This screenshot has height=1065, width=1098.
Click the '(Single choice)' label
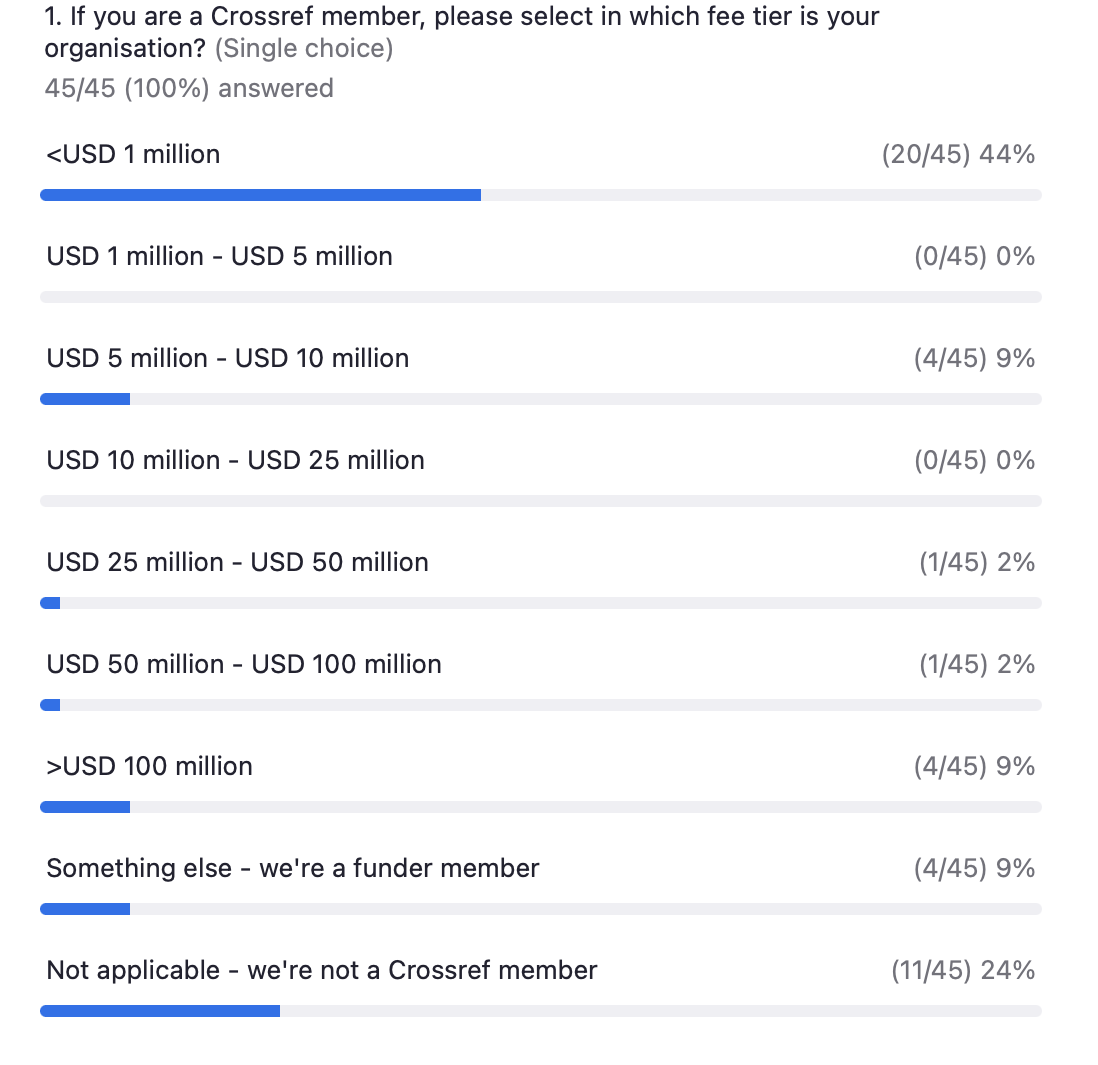tap(304, 49)
